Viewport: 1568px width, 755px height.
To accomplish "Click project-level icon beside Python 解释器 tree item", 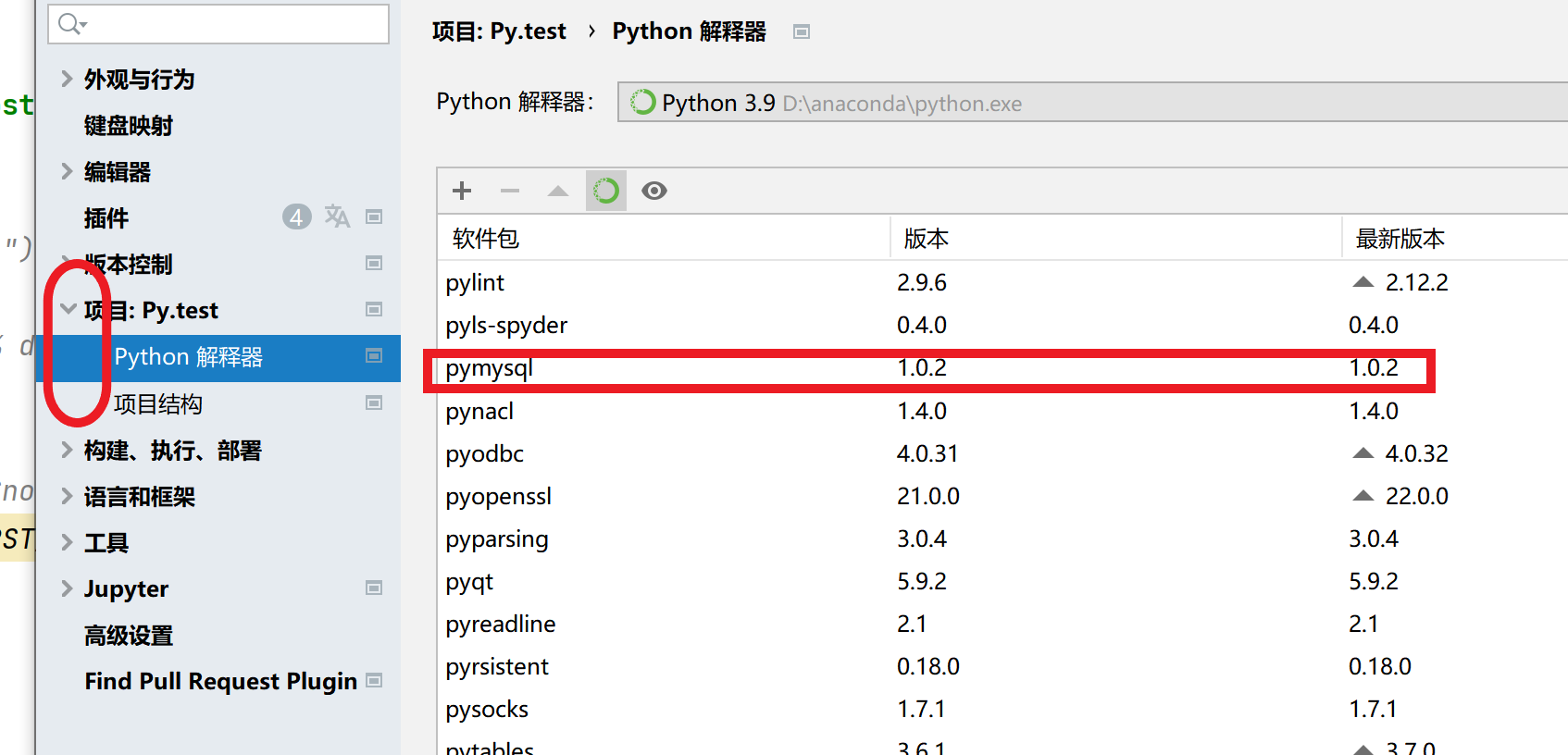I will pyautogui.click(x=374, y=355).
